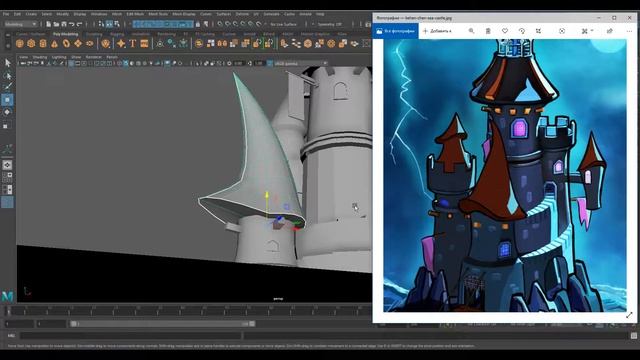Click the Save Scene icon
Screen dimensions: 640x360
click(x=64, y=24)
